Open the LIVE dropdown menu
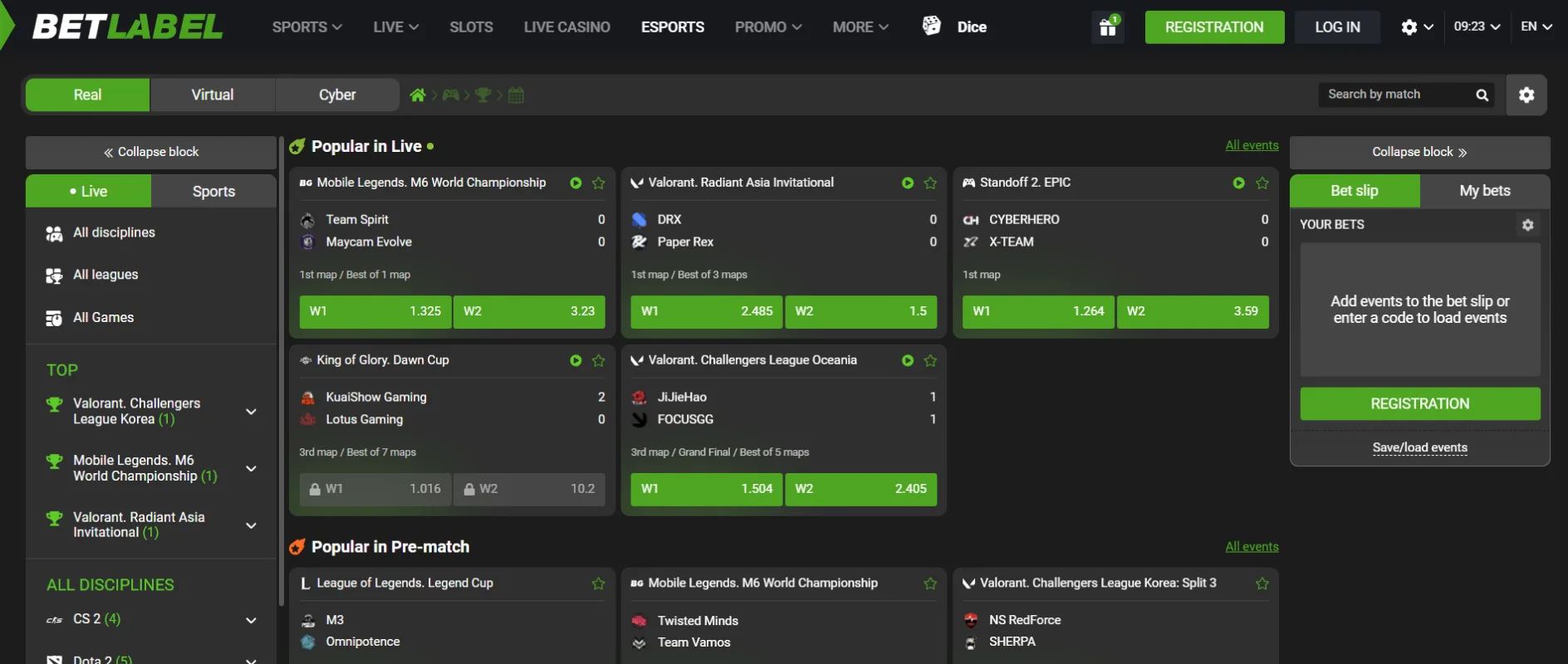This screenshot has width=1568, height=664. coord(396,27)
